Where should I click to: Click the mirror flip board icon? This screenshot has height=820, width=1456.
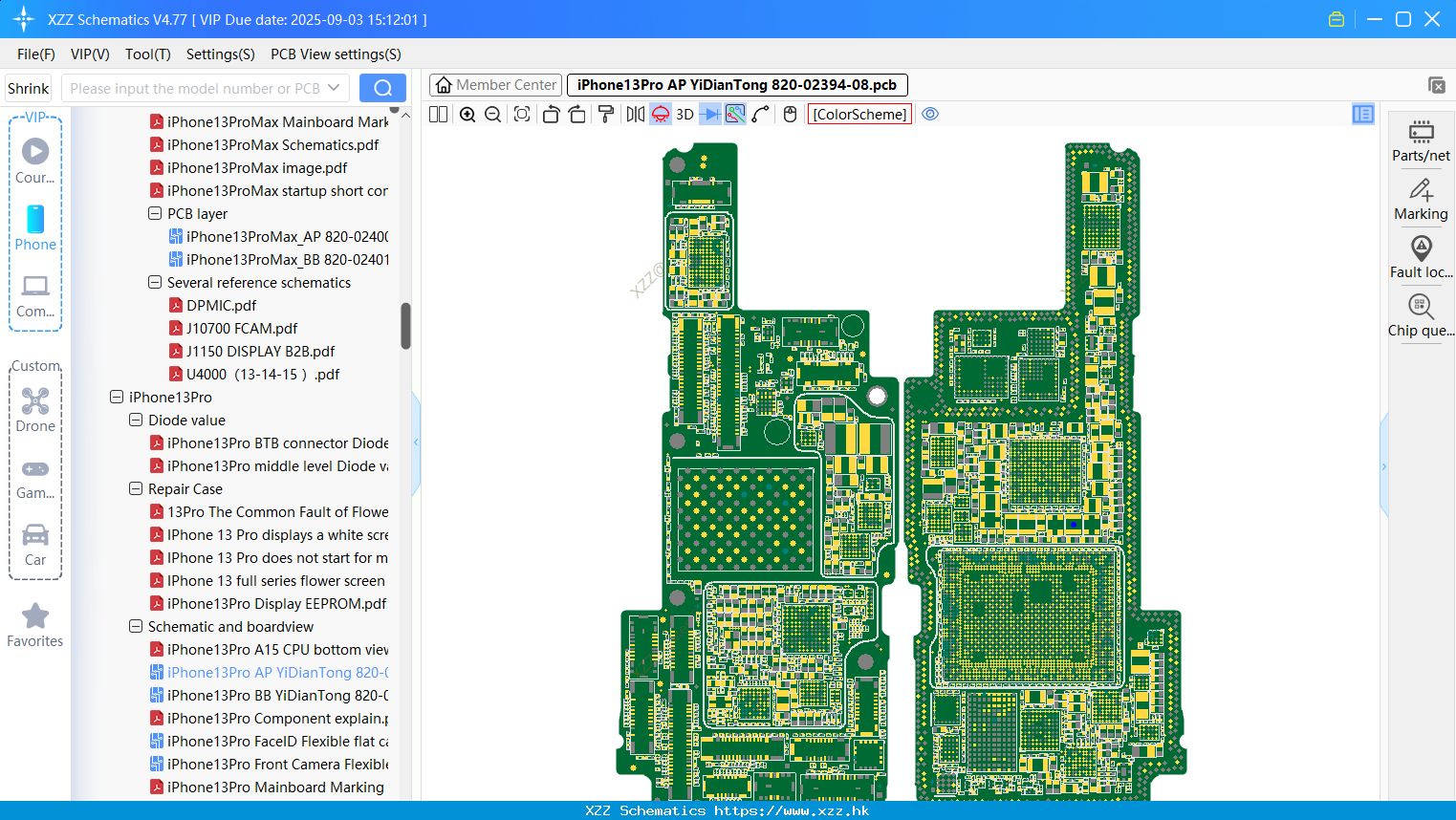pos(636,115)
